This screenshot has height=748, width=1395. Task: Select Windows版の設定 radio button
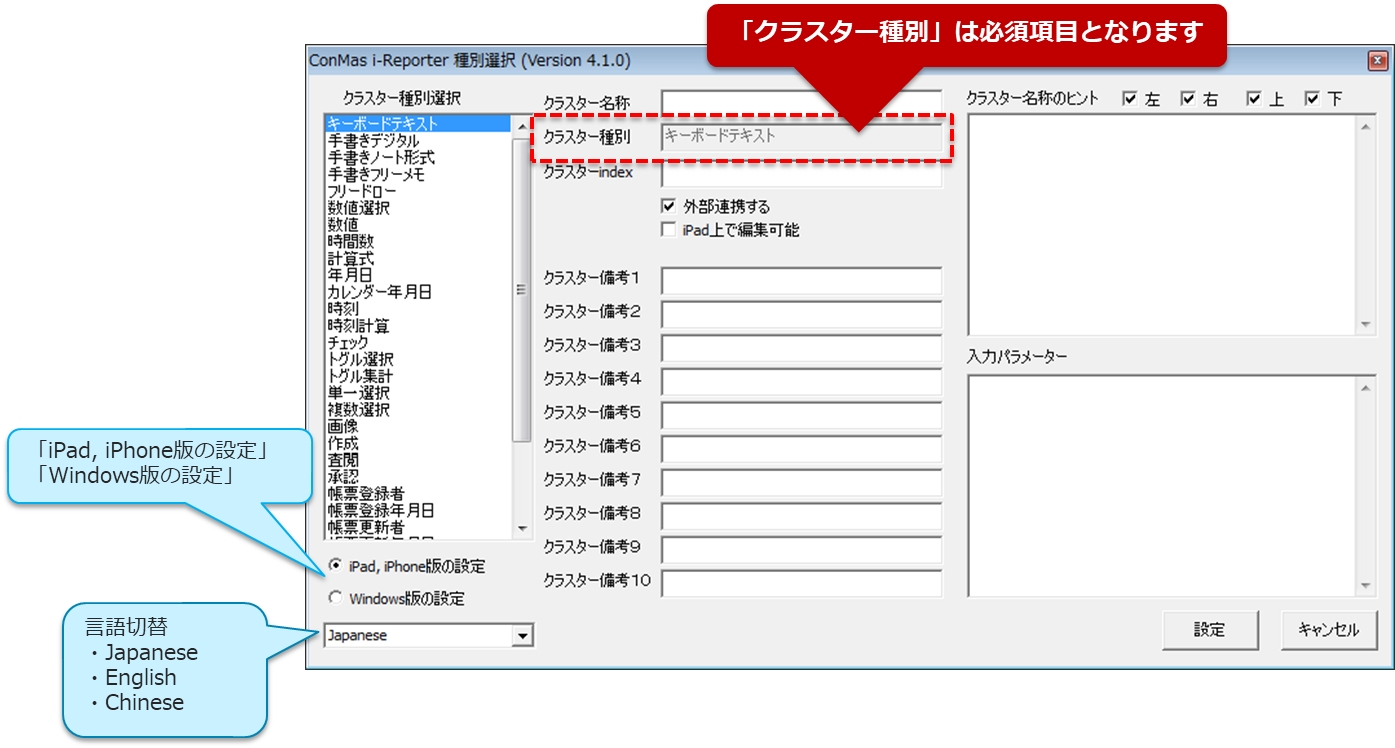pos(335,598)
